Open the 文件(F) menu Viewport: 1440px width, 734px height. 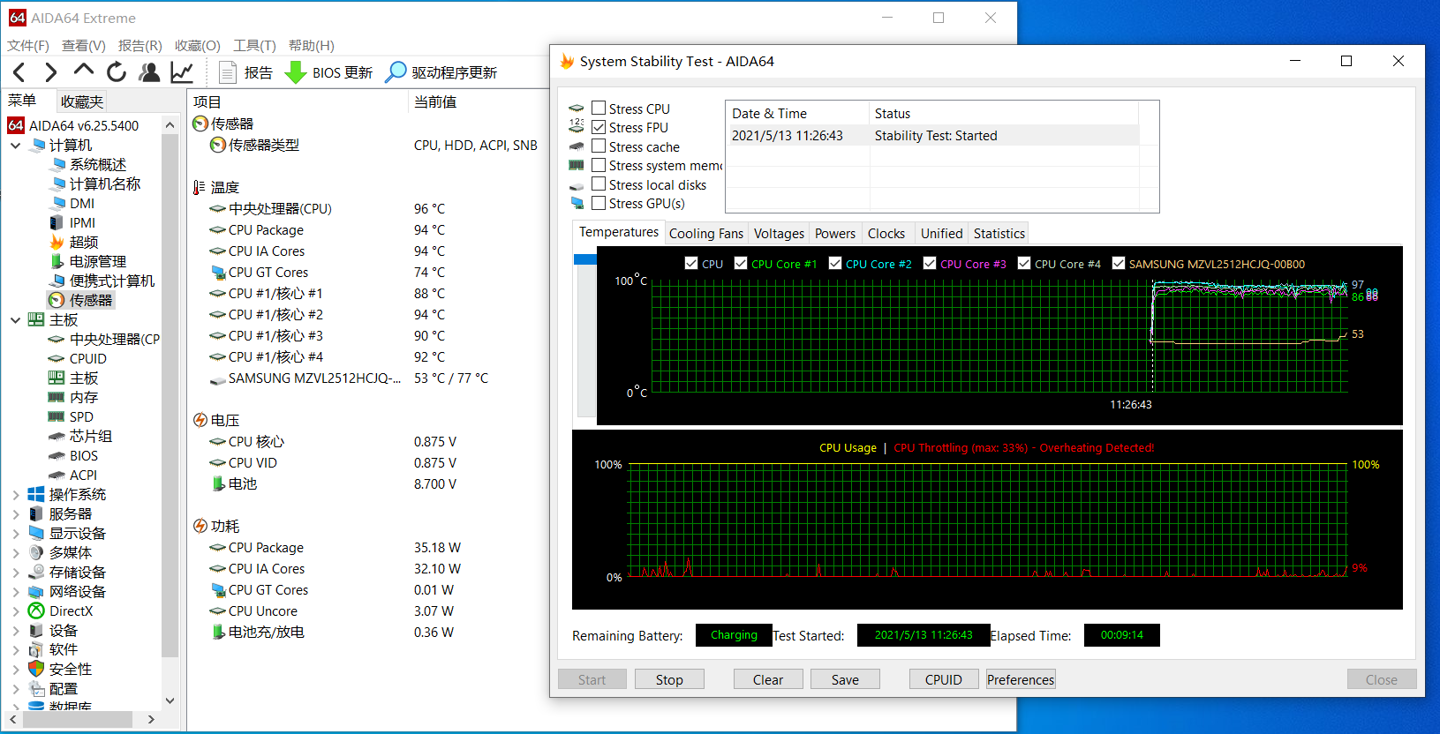click(x=28, y=46)
